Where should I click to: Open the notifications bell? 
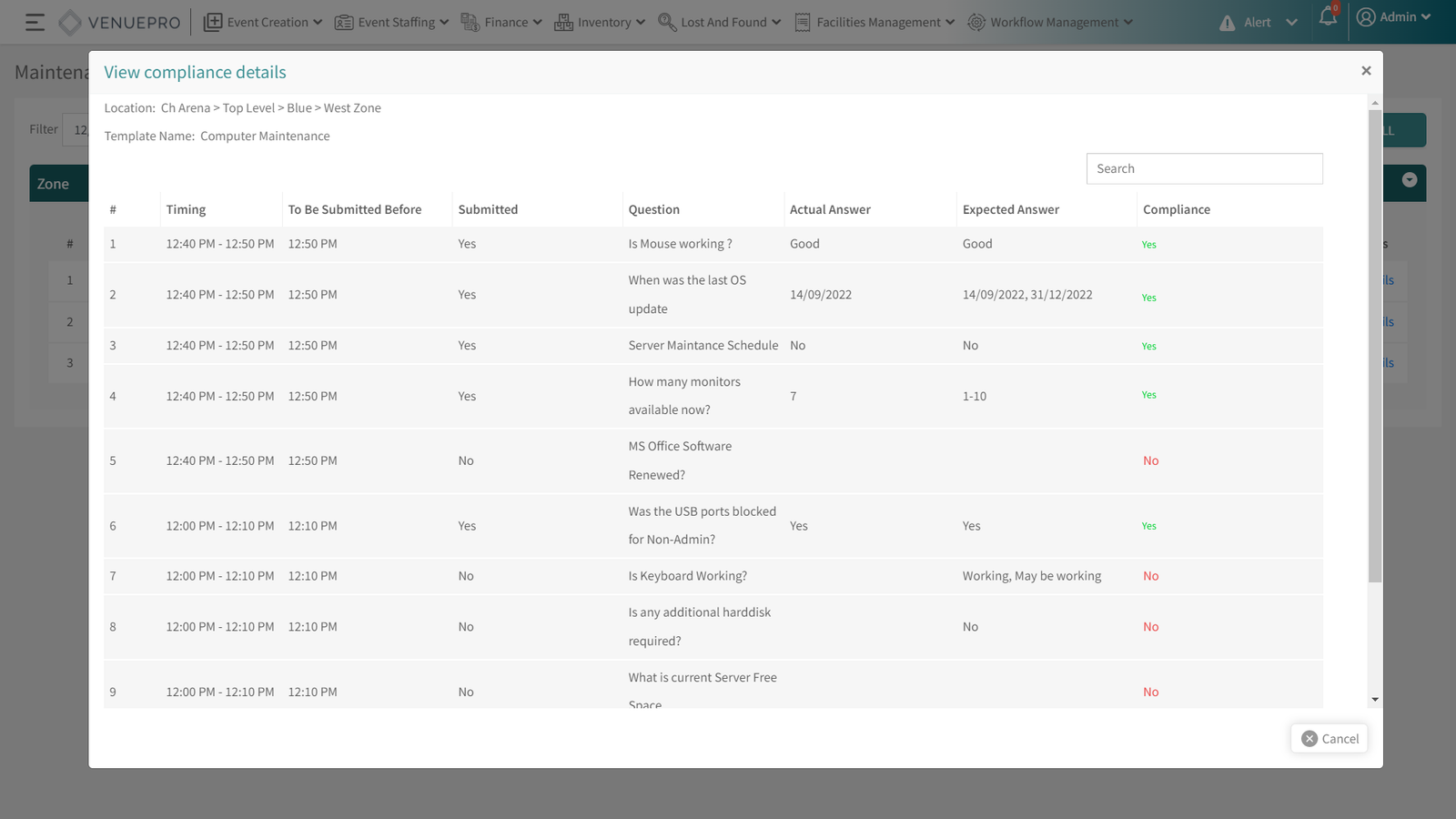[x=1328, y=17]
